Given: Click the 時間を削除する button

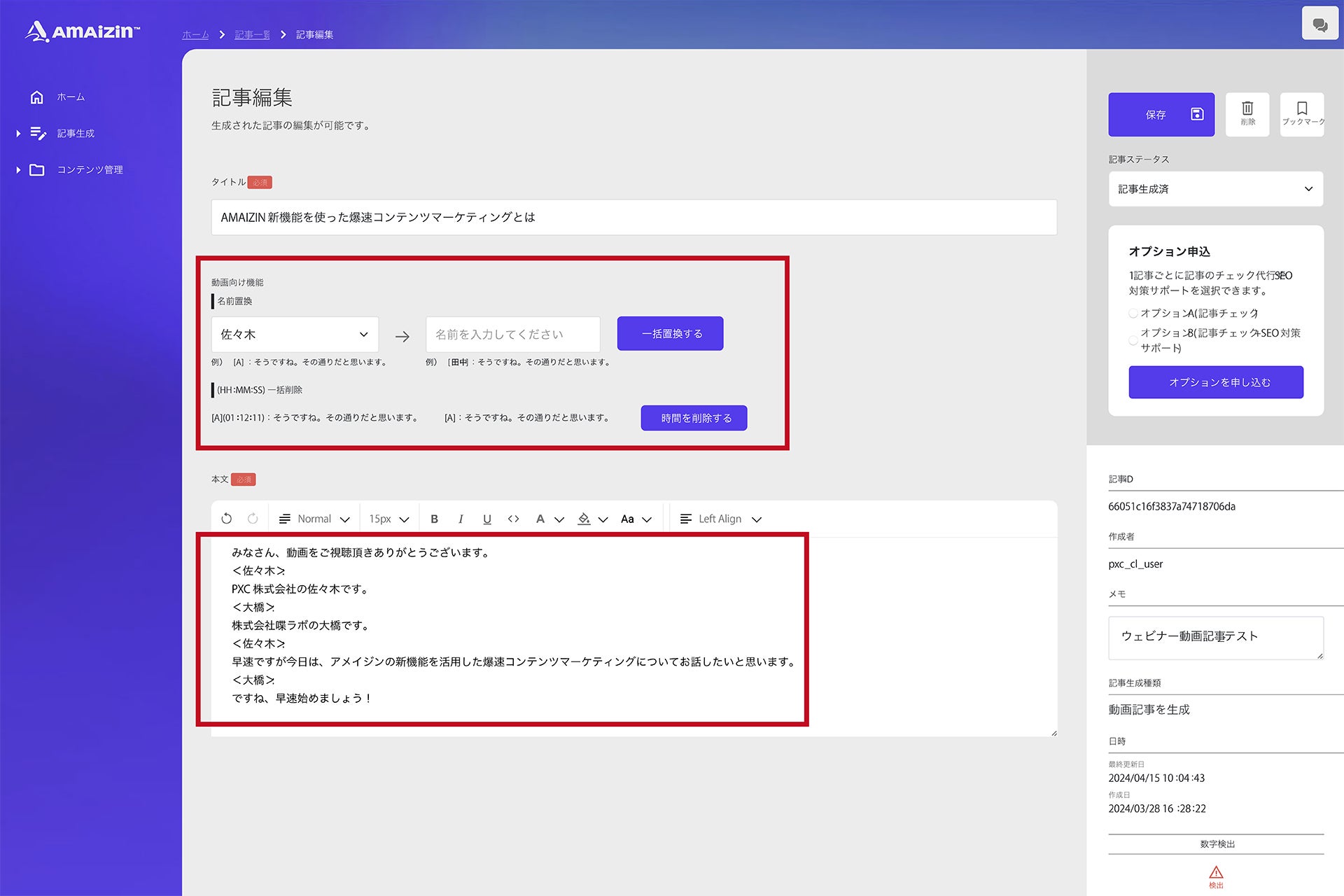Looking at the screenshot, I should [694, 418].
